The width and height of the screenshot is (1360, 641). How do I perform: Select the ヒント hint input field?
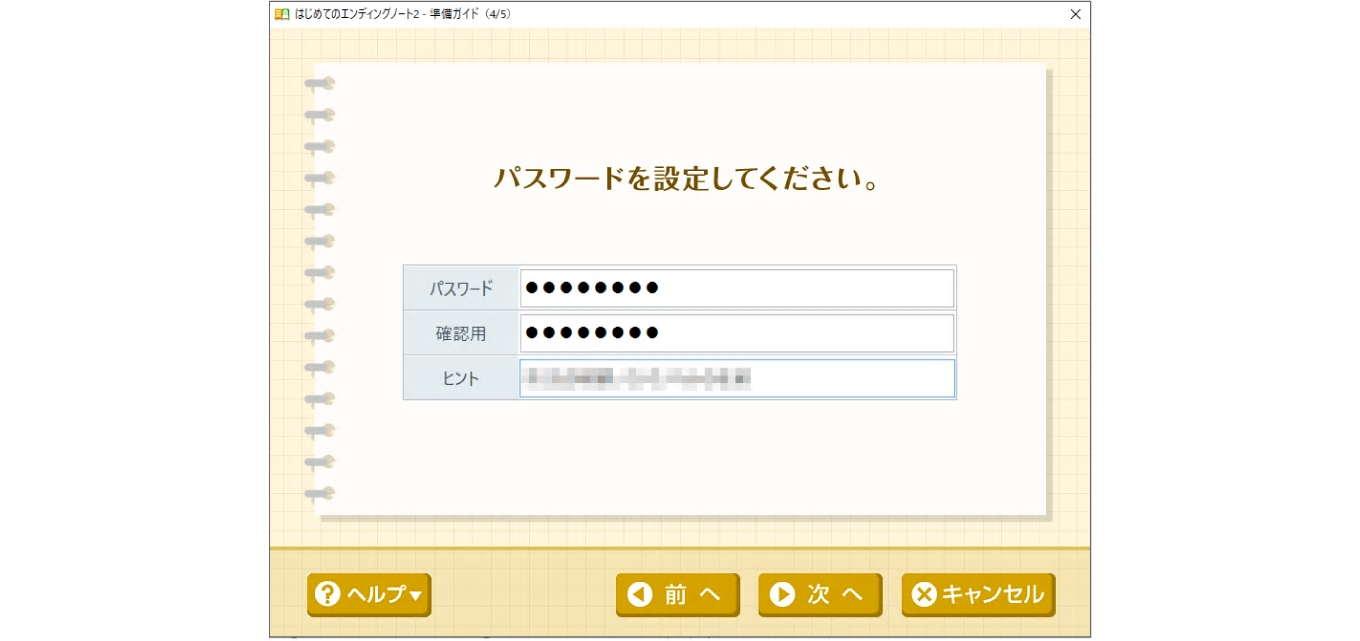coord(737,378)
